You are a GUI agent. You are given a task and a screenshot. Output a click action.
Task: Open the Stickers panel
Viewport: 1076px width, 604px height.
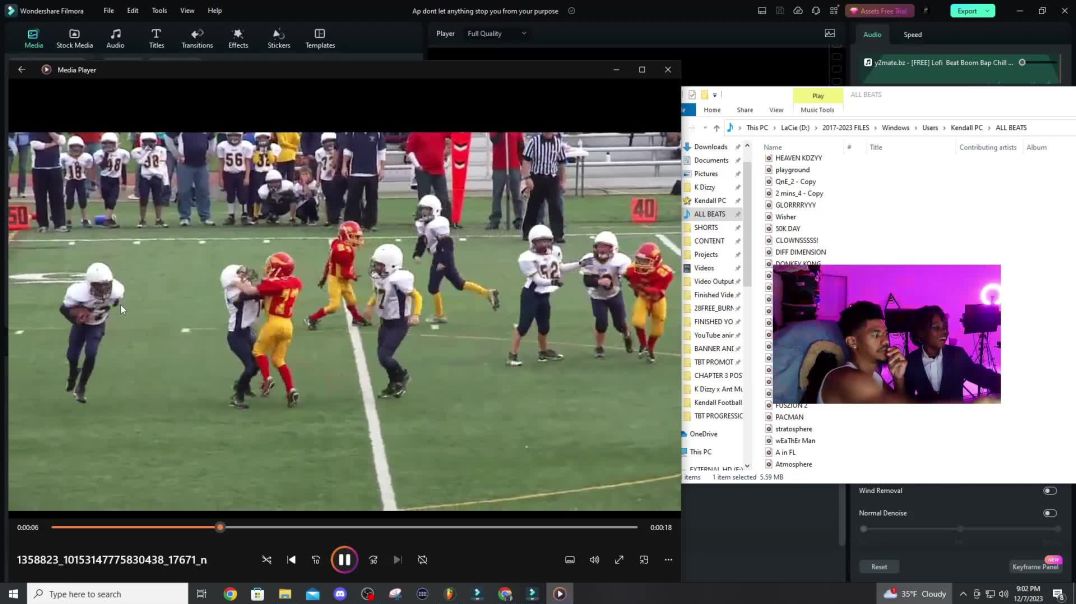pos(278,38)
